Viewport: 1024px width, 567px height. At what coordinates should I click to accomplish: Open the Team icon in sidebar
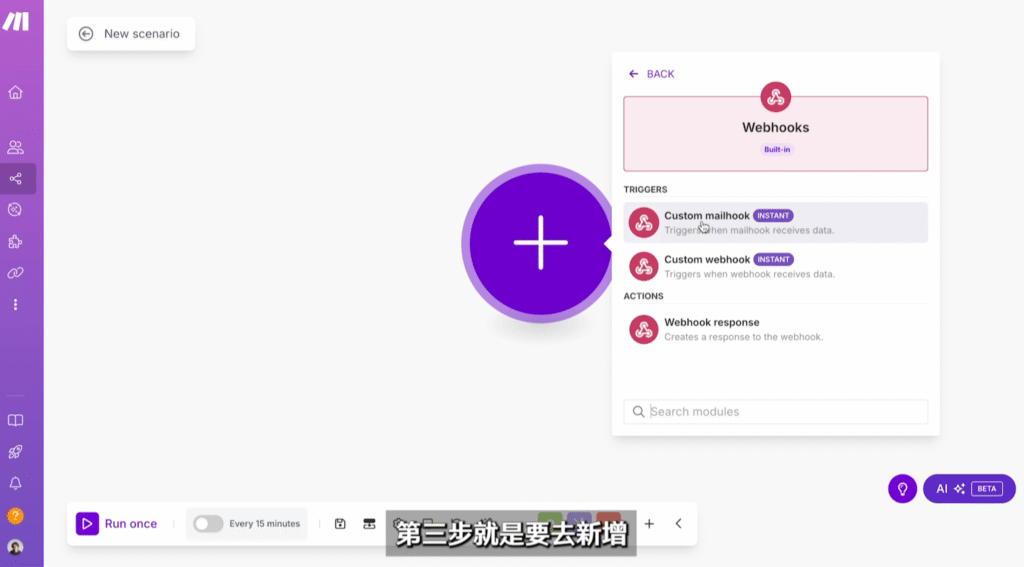15,148
